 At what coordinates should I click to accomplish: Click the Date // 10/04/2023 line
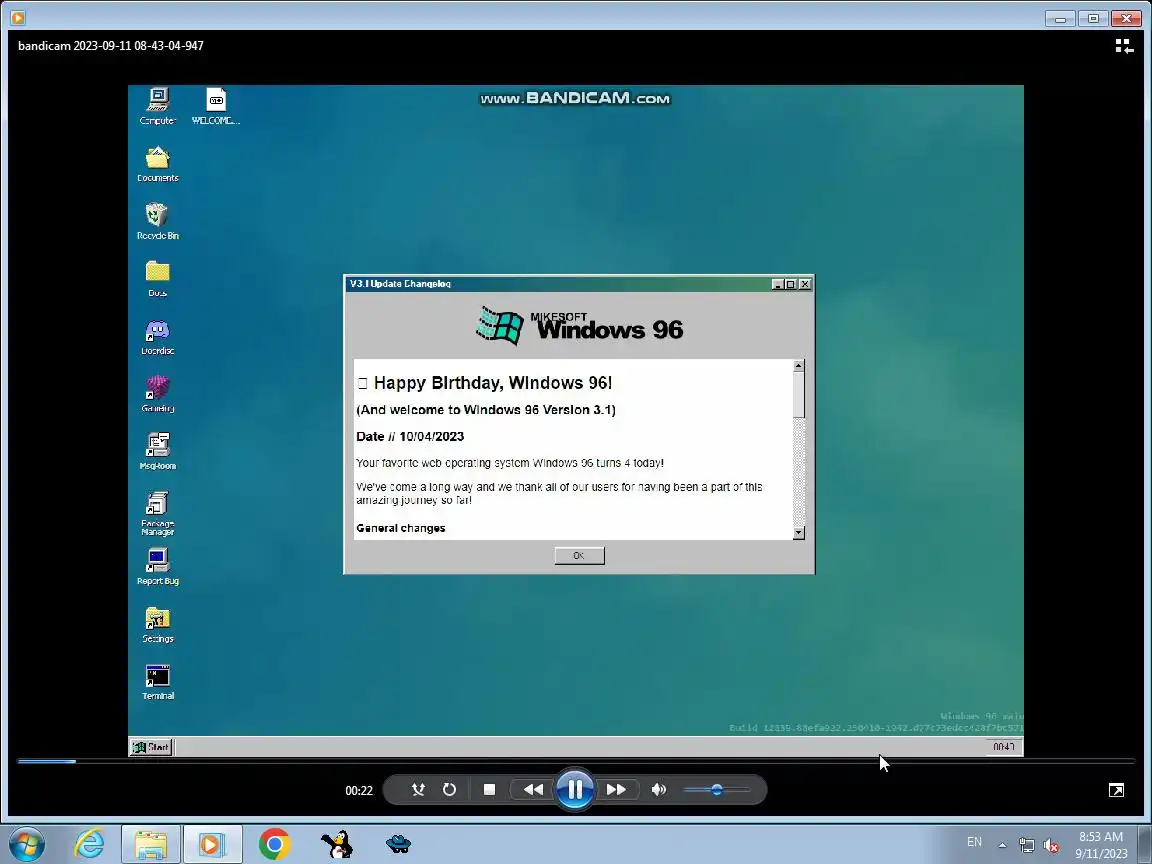(x=410, y=436)
